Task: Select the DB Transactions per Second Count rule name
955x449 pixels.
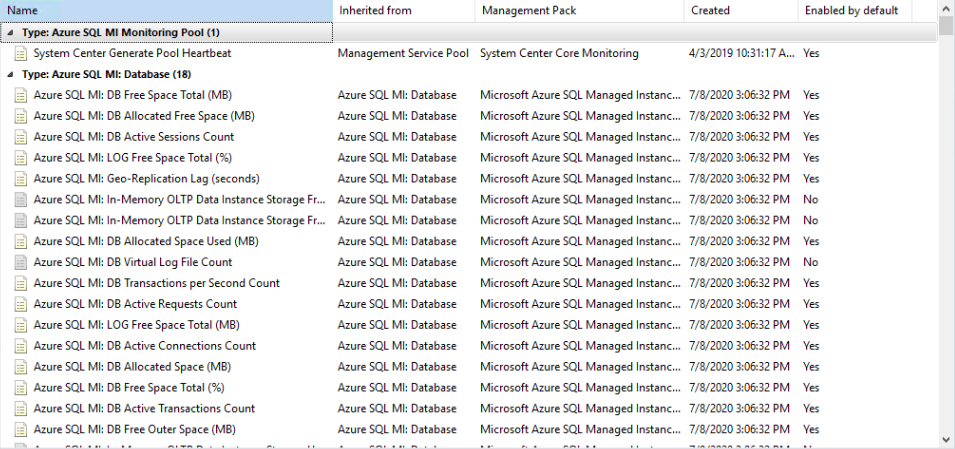Action: 157,283
